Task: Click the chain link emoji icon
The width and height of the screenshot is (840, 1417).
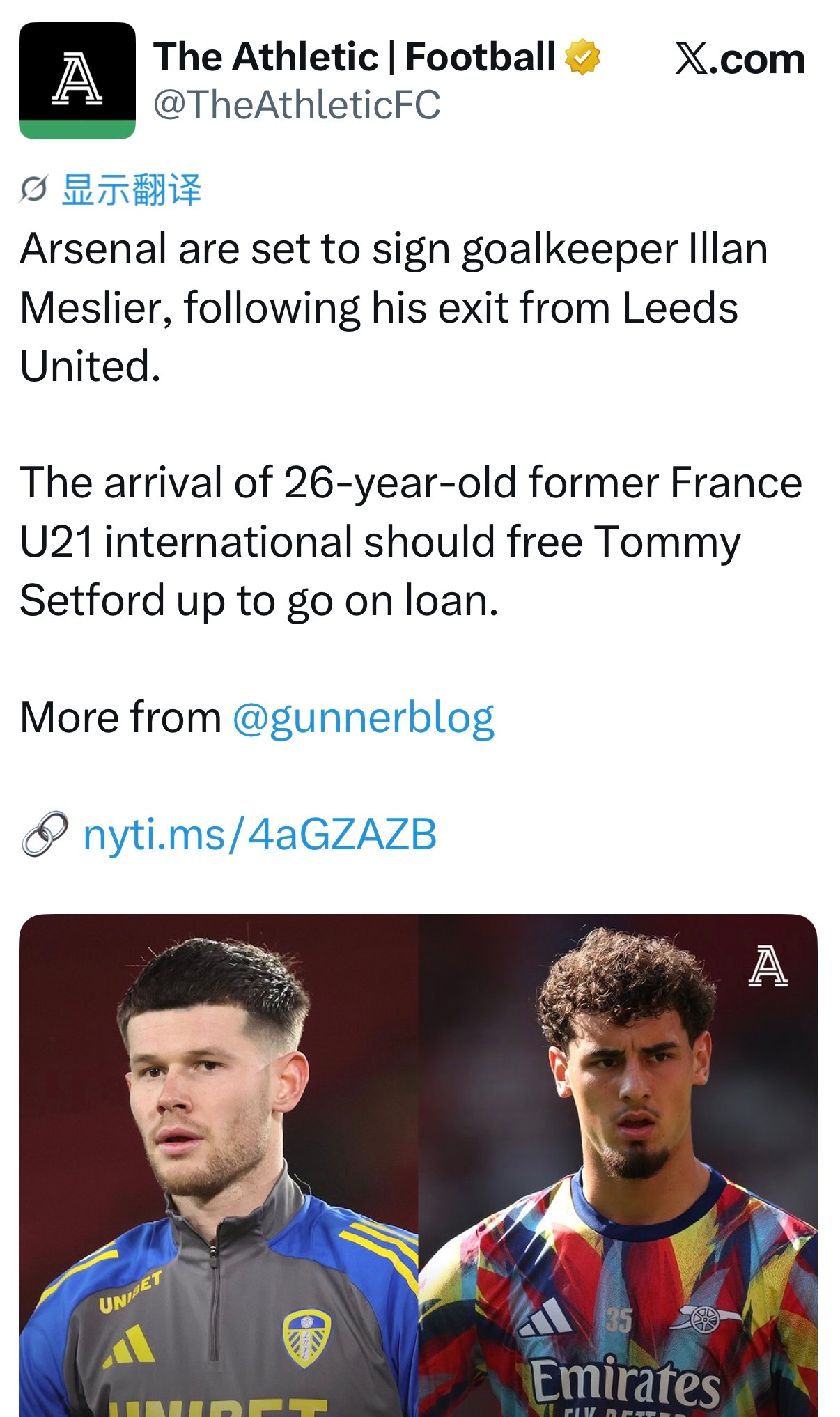Action: pos(45,834)
